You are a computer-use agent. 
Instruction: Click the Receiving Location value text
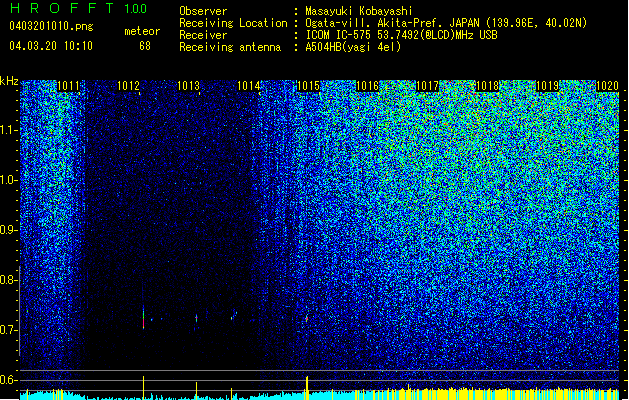click(x=446, y=23)
